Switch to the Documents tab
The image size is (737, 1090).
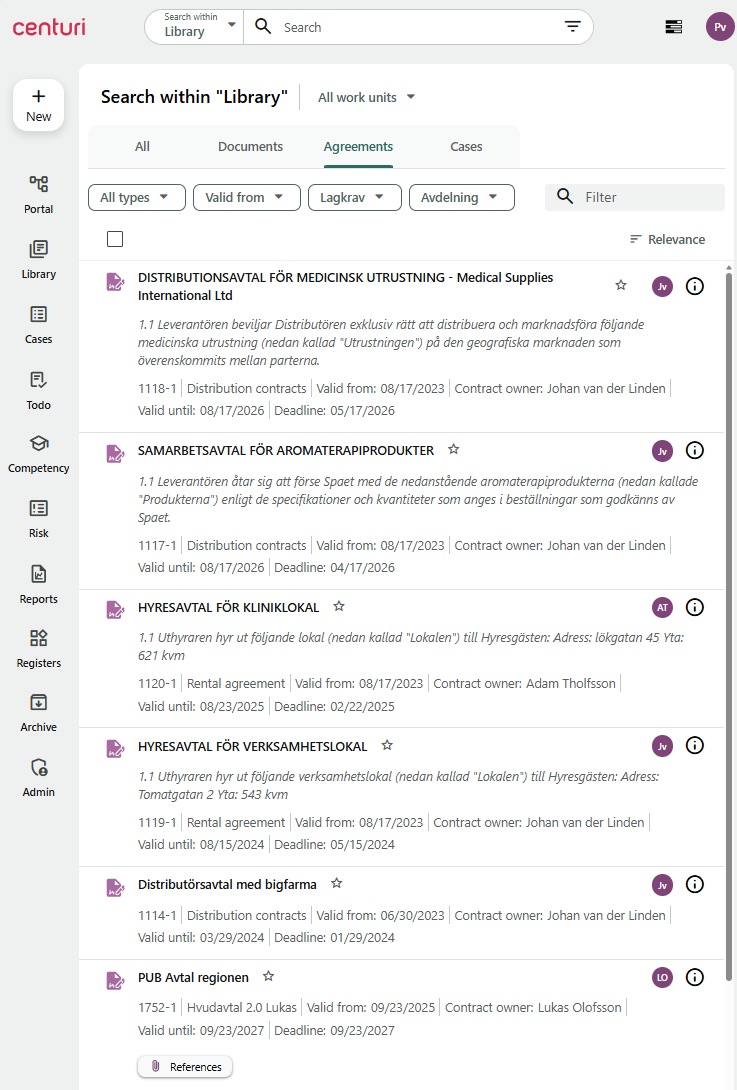point(250,147)
